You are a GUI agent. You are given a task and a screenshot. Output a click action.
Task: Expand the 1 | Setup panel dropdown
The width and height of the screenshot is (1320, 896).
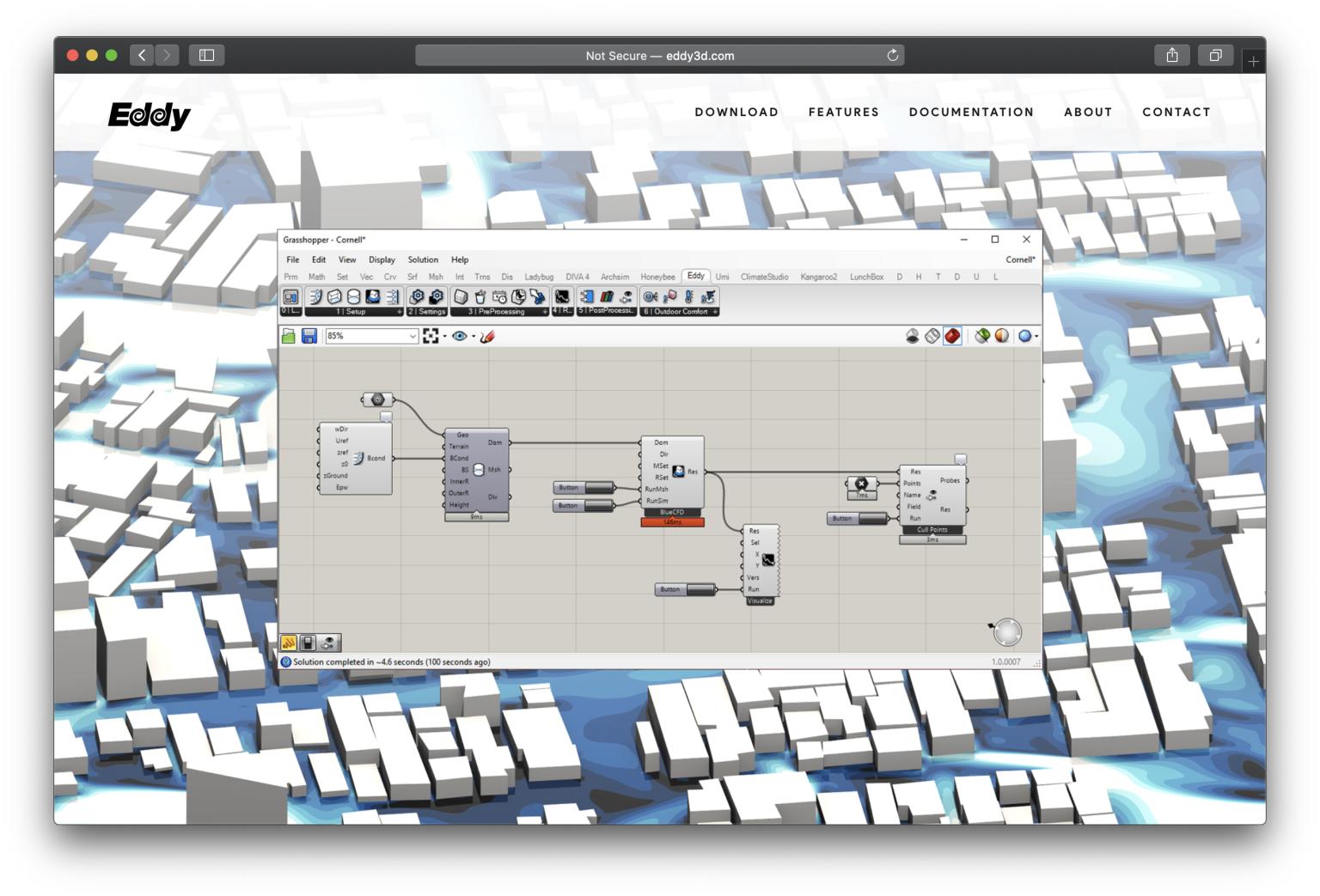tap(399, 312)
